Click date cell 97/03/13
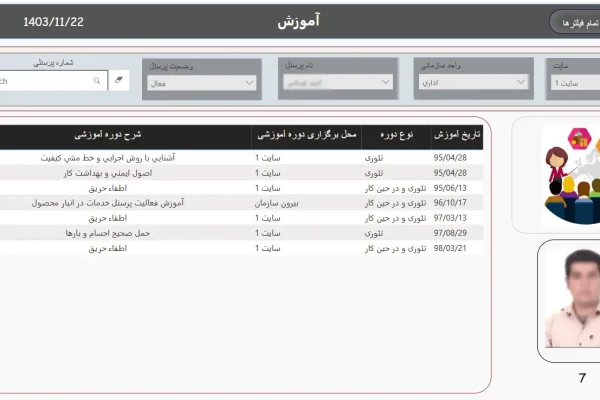The height and width of the screenshot is (400, 600). click(x=450, y=218)
